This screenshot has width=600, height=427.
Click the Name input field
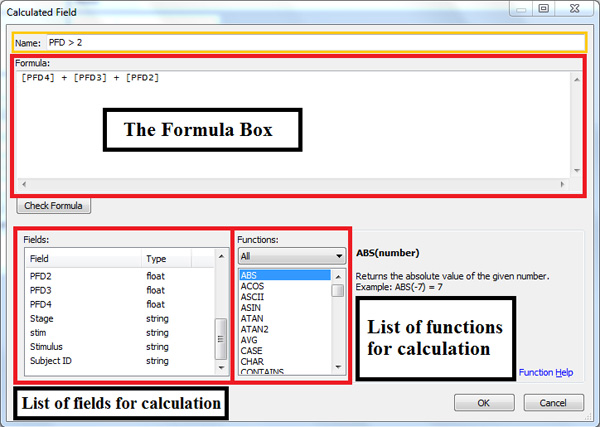(315, 42)
